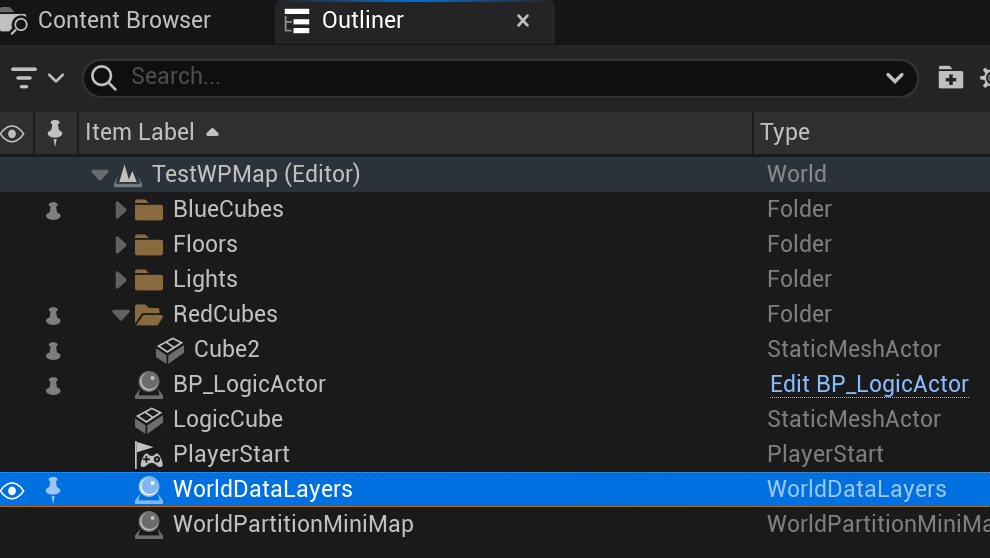Toggle the pin on WorldDataLayers row

[x=54, y=490]
